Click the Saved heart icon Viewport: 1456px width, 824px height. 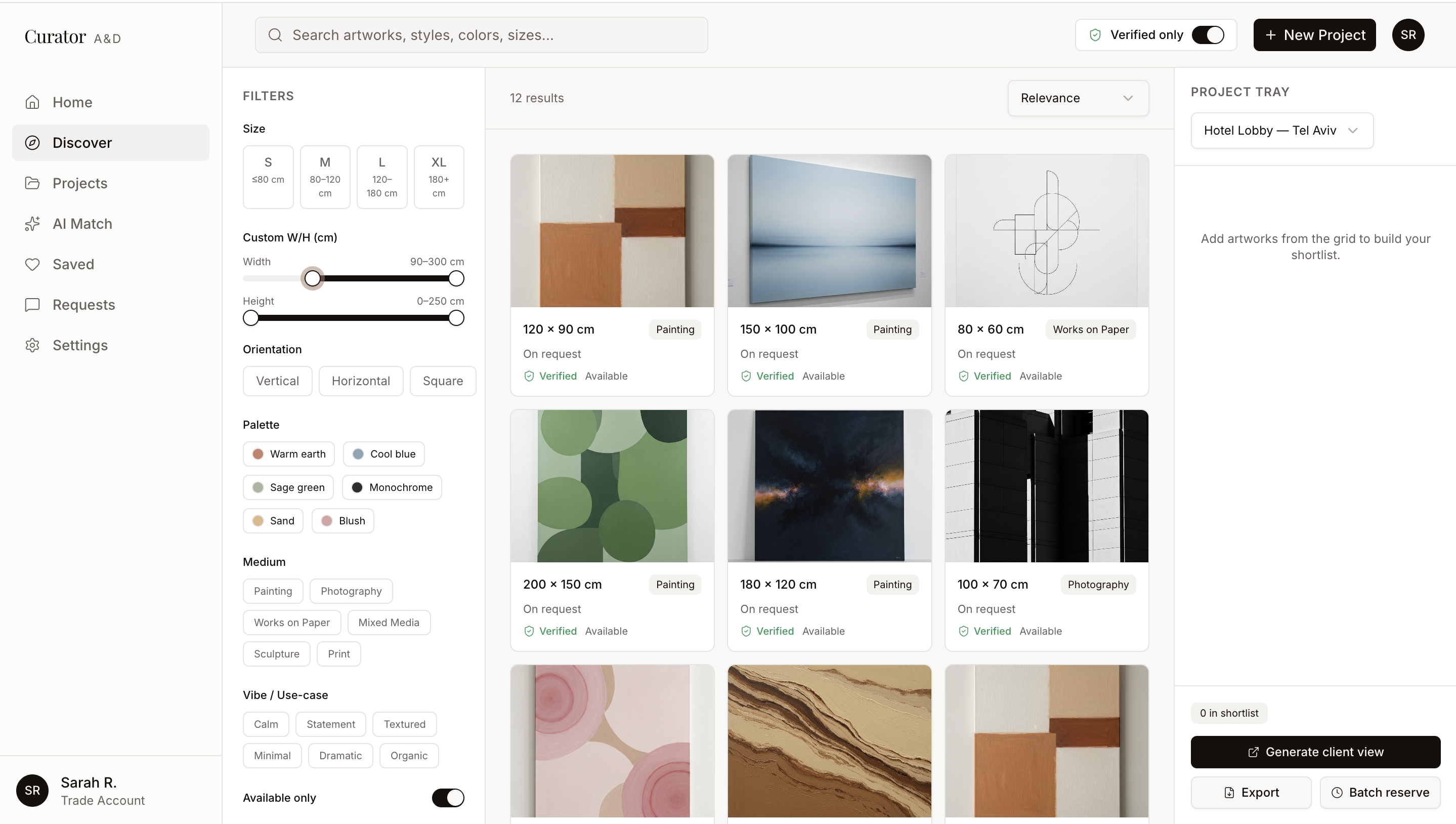click(x=32, y=264)
